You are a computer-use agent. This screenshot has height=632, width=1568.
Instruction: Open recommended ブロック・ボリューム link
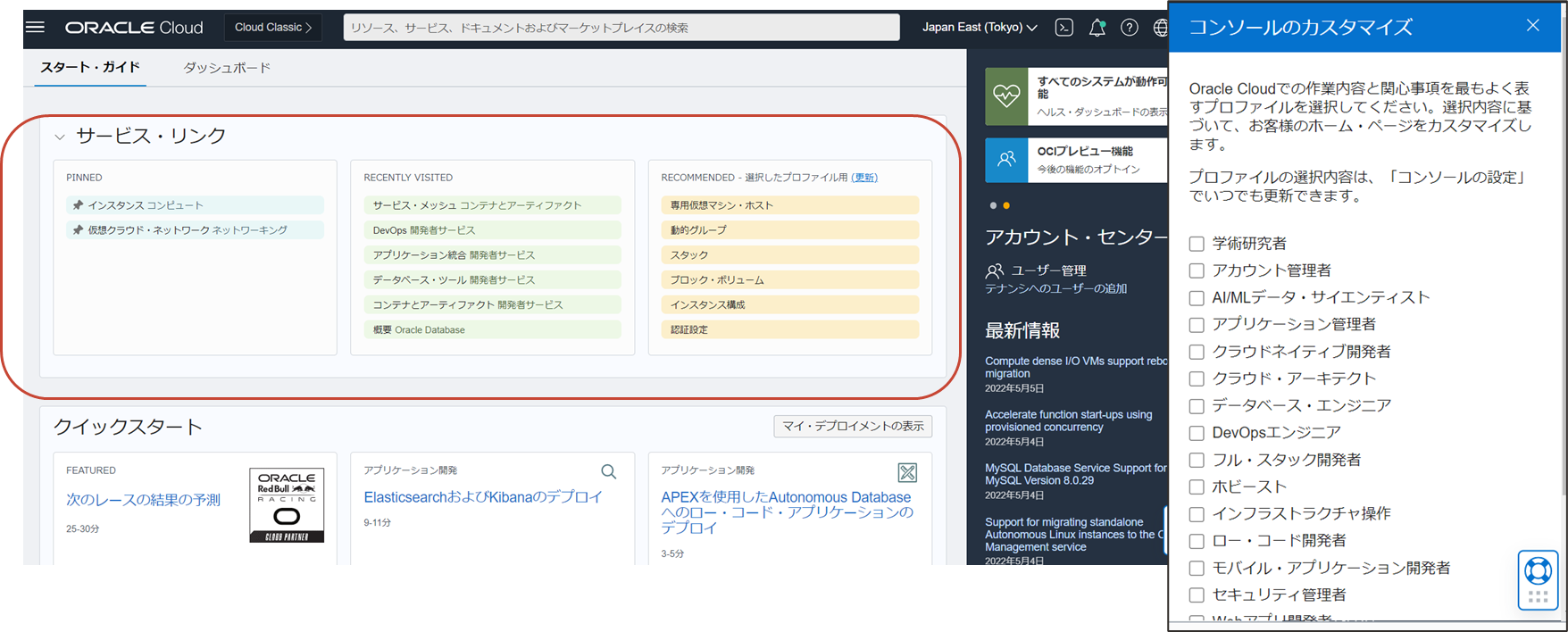(x=789, y=280)
